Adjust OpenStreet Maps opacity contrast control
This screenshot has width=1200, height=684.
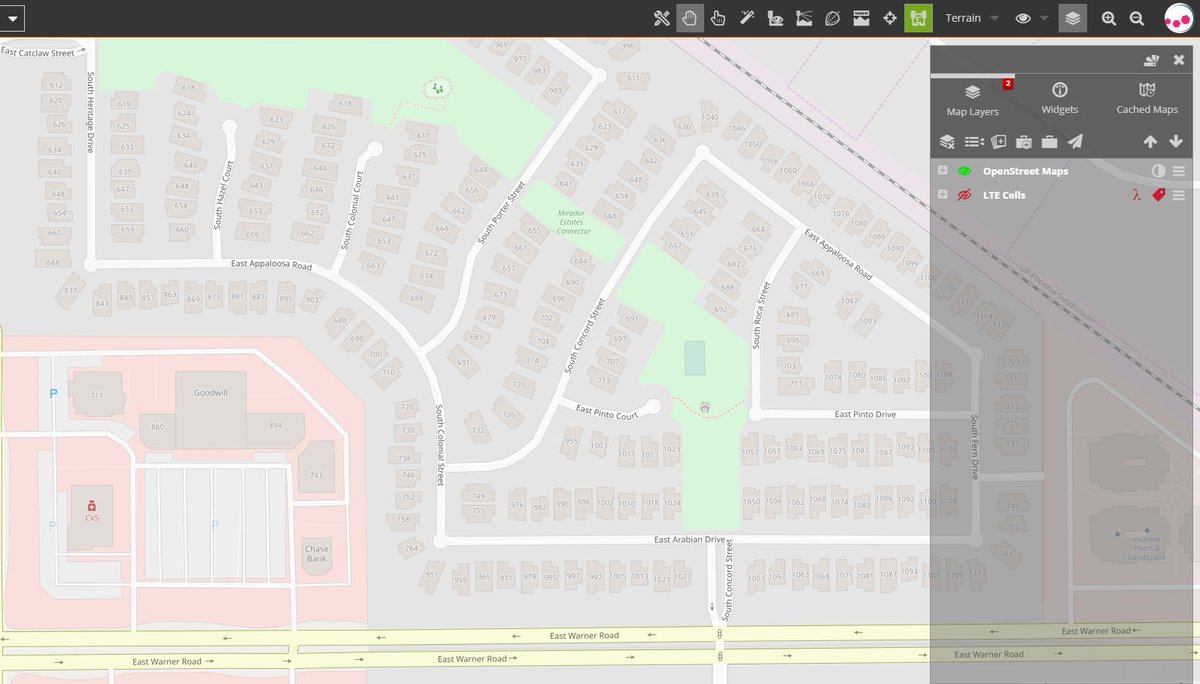tap(1158, 171)
